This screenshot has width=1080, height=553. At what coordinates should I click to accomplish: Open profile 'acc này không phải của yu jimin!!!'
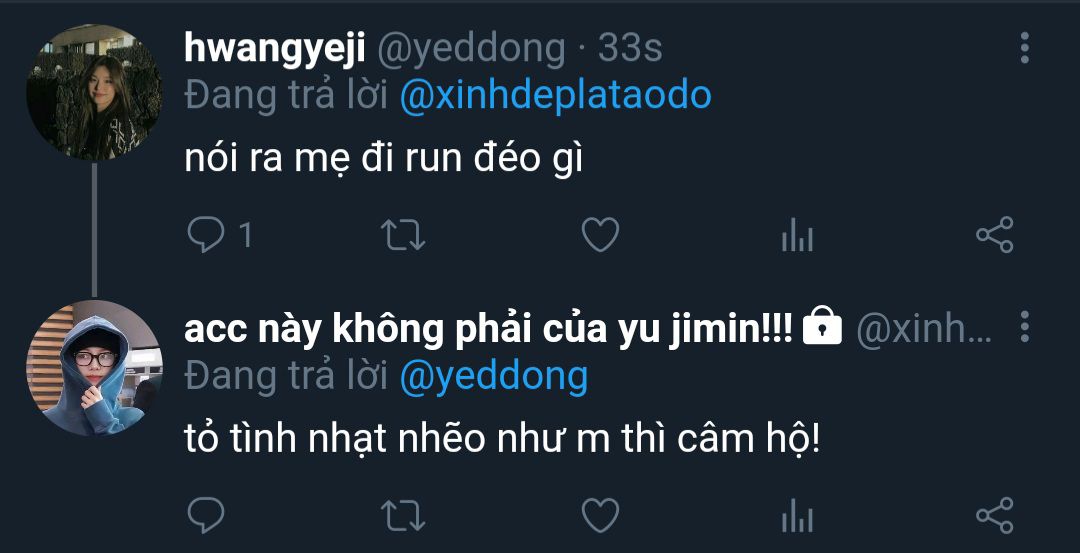click(x=488, y=330)
